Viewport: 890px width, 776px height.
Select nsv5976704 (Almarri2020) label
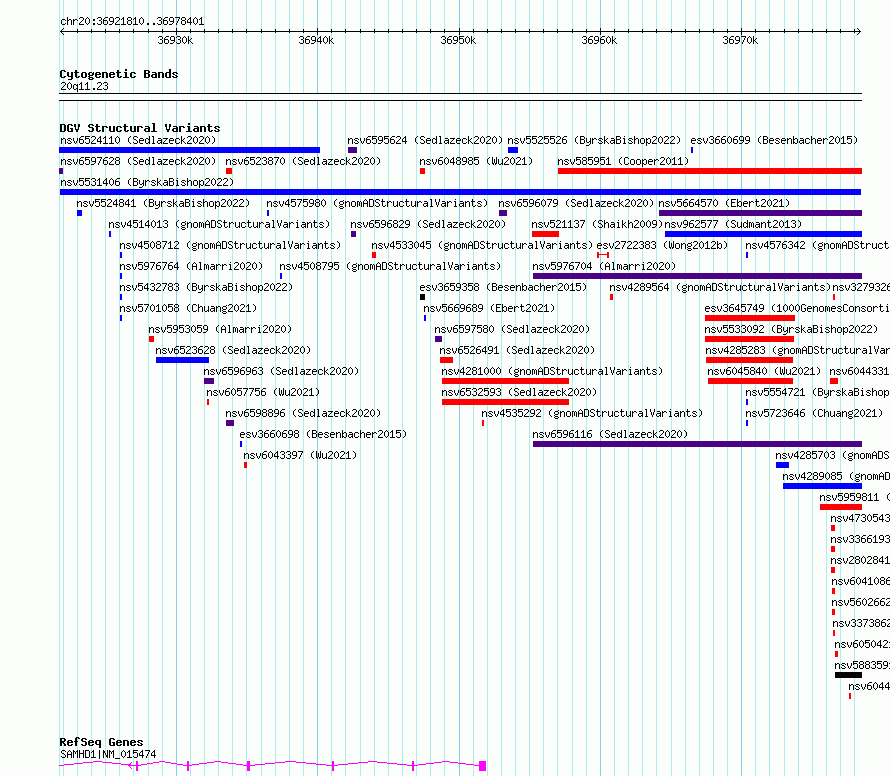(x=604, y=266)
